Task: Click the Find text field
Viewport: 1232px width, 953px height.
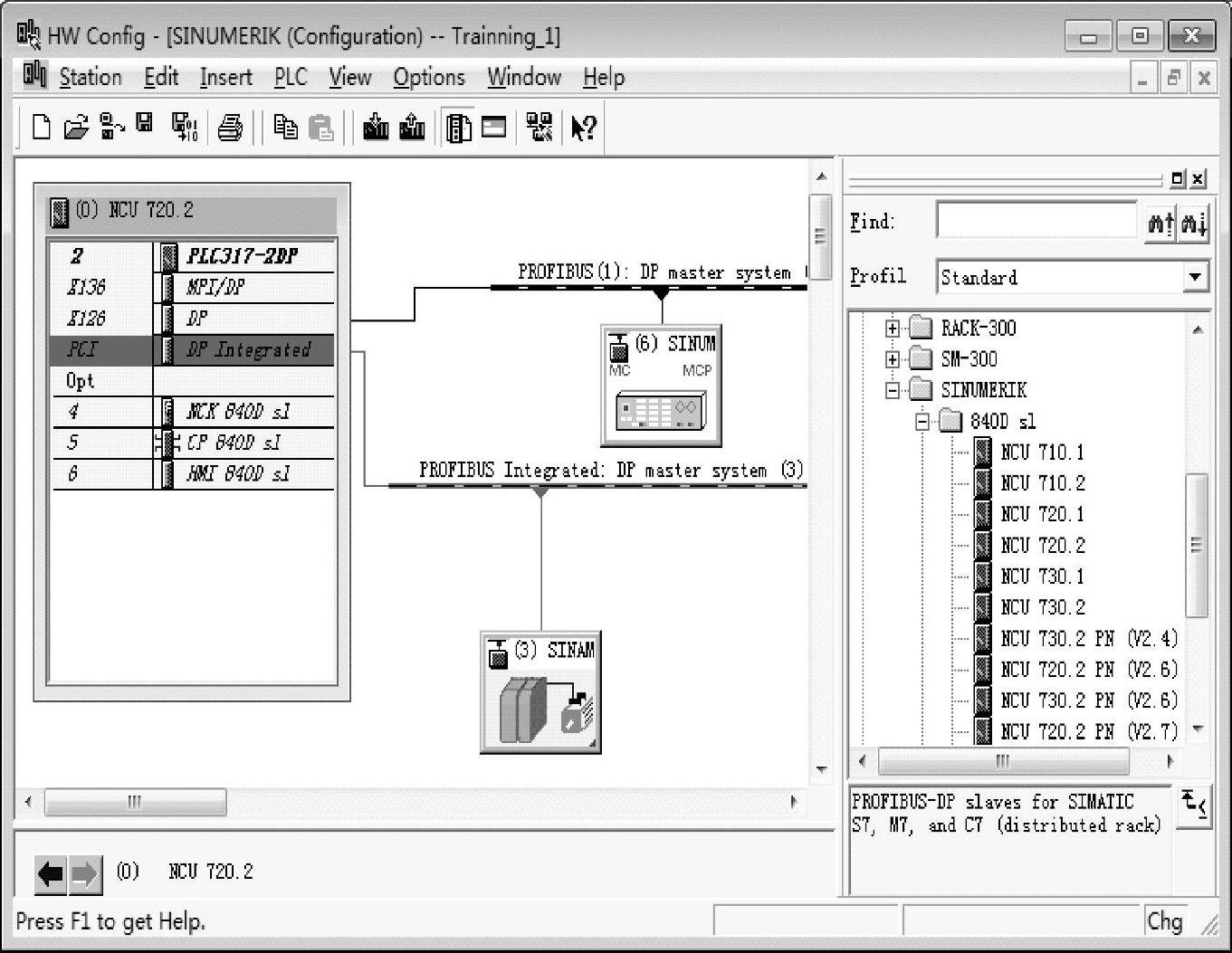Action: click(x=1036, y=221)
